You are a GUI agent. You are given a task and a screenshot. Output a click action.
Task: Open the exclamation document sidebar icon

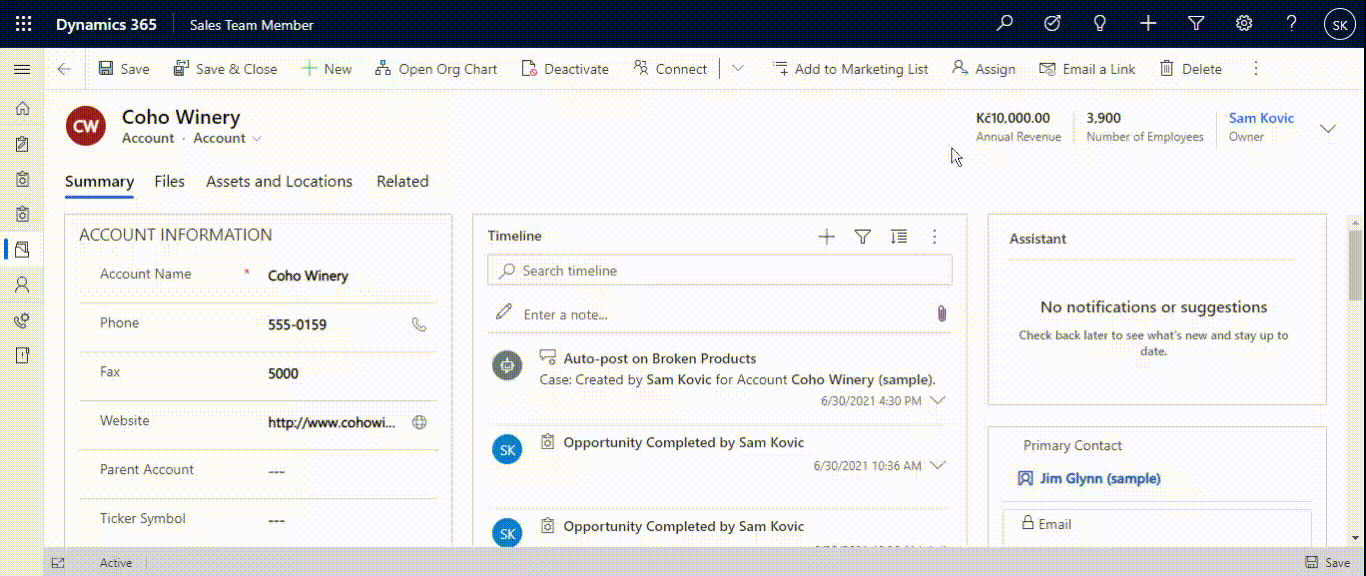[22, 355]
